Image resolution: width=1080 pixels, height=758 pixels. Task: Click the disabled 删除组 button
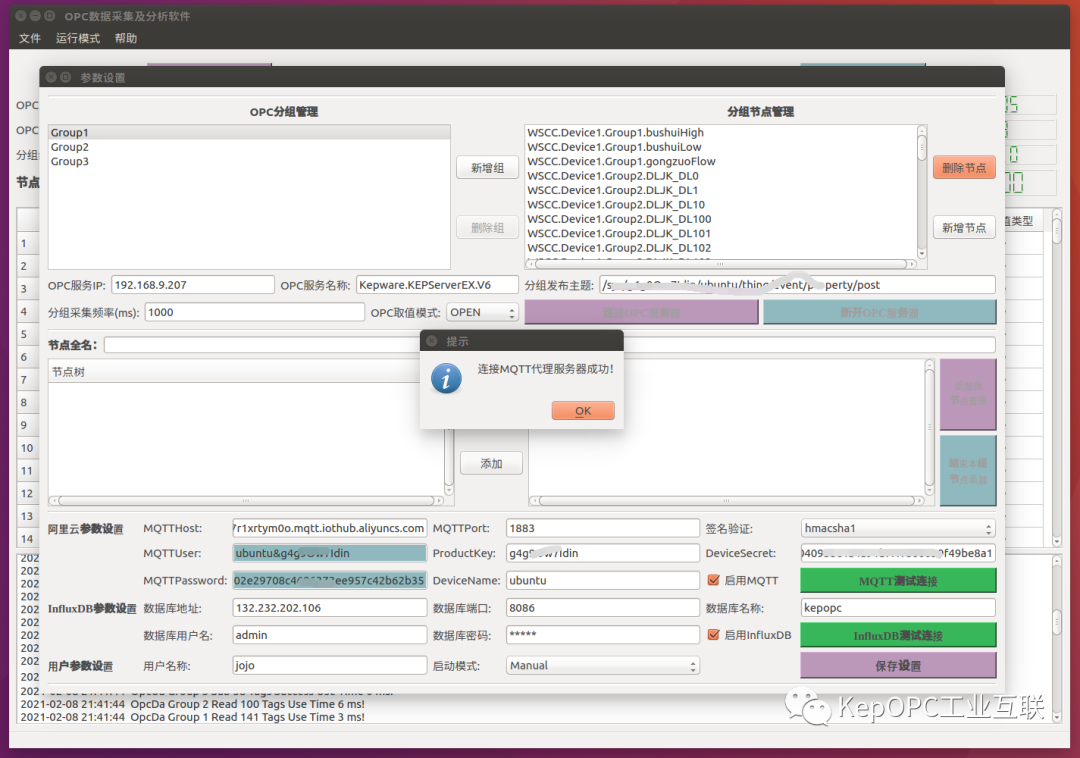487,228
